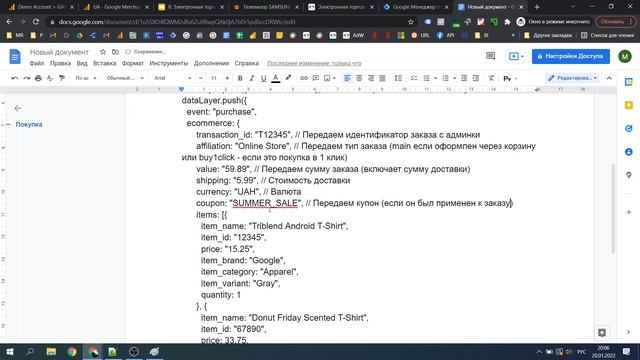Open the "Дополнения" menu
The image size is (640, 360).
(x=211, y=63)
